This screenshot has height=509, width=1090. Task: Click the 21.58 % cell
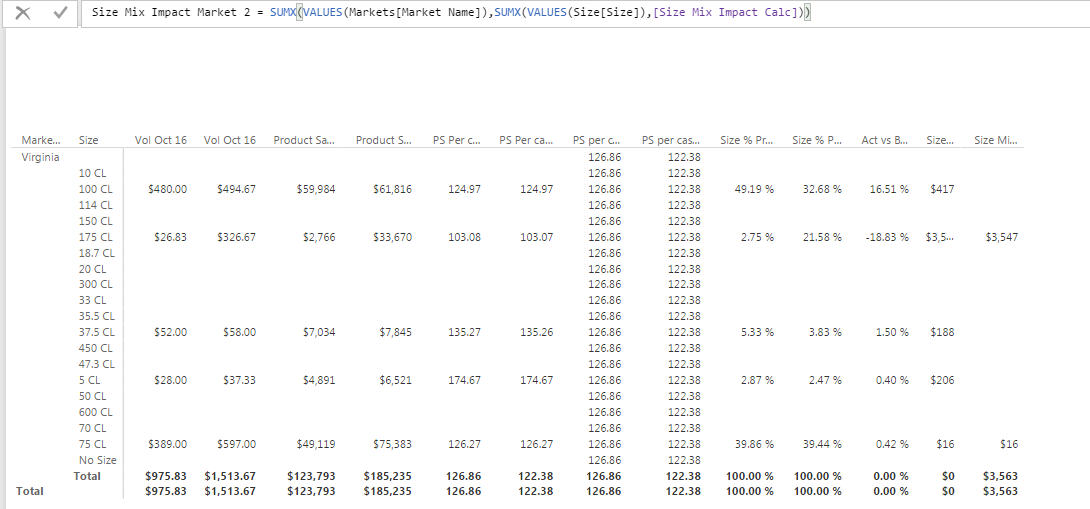click(x=822, y=237)
